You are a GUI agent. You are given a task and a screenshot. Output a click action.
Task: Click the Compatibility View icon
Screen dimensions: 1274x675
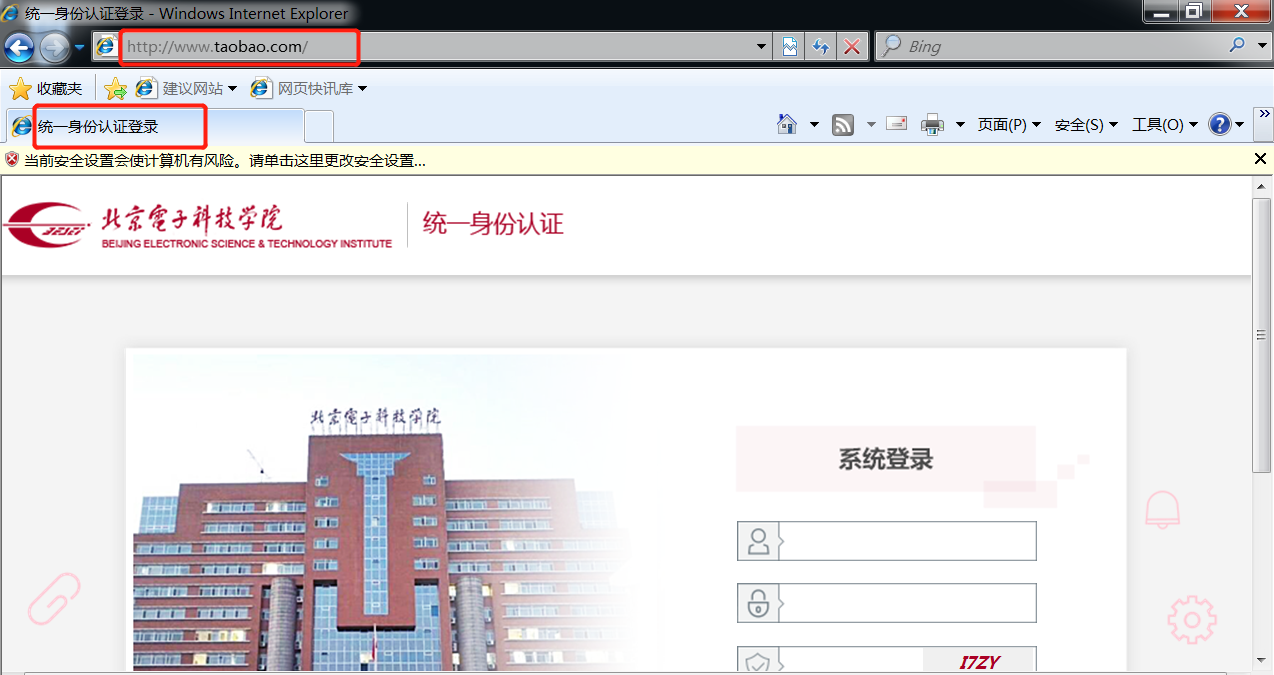[x=789, y=47]
